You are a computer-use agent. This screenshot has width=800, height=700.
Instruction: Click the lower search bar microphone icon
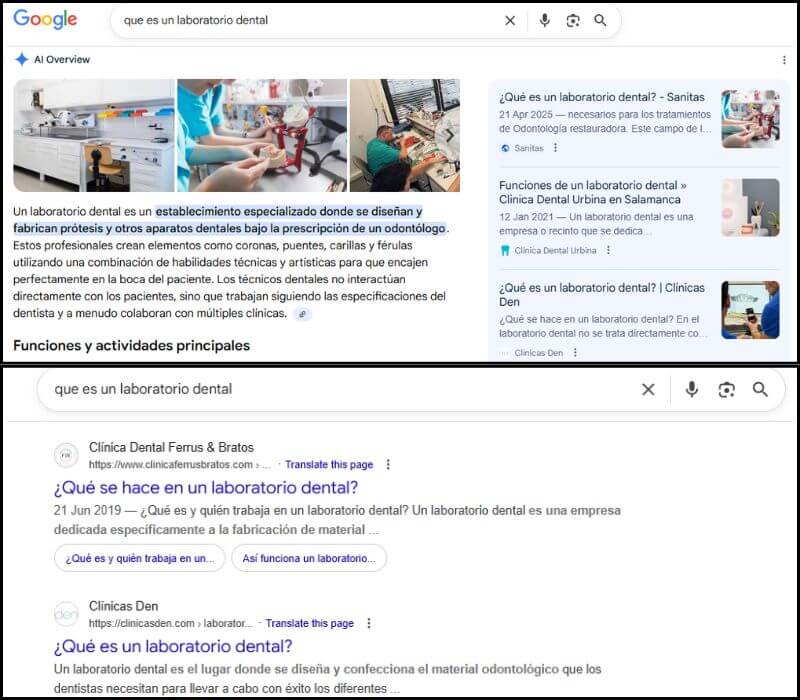click(693, 390)
